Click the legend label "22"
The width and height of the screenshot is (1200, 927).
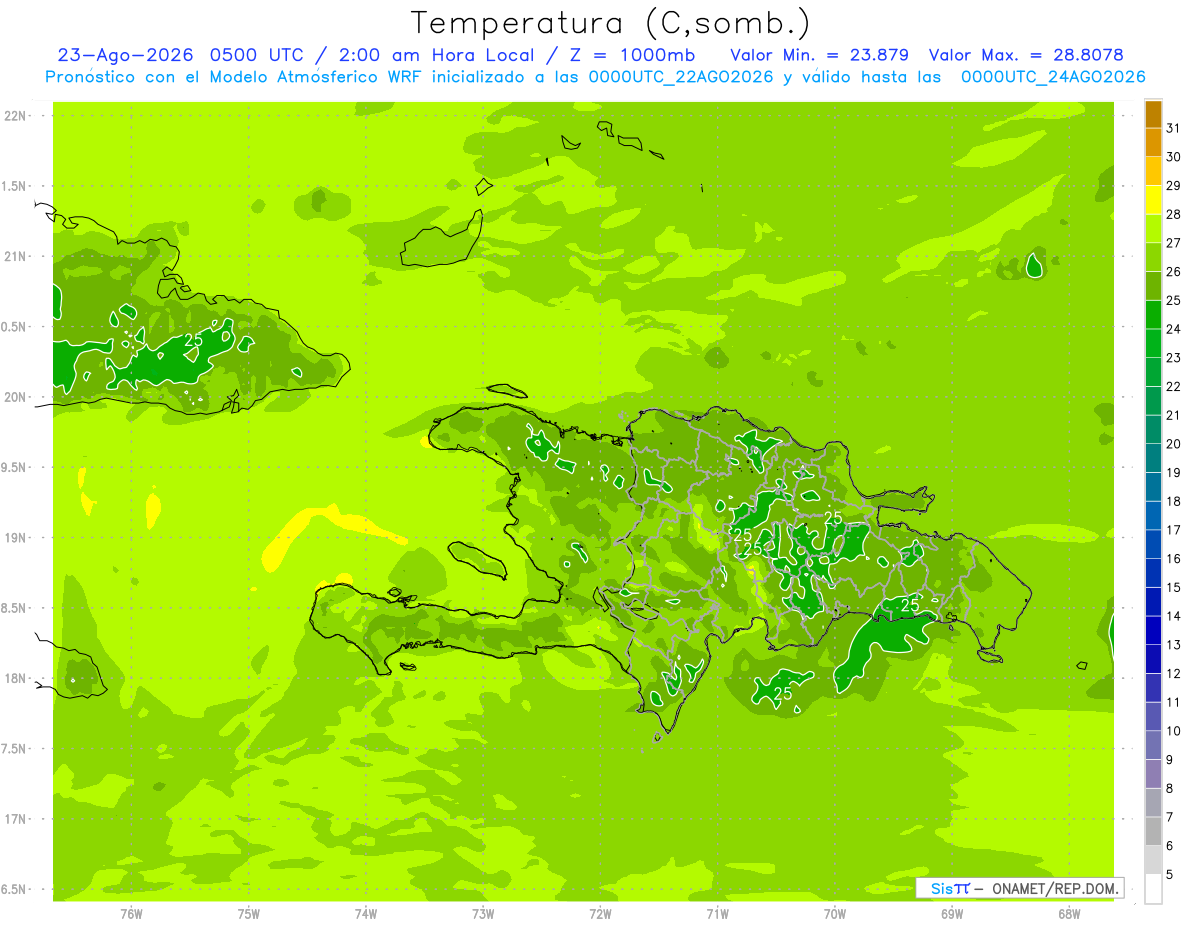tap(1173, 387)
